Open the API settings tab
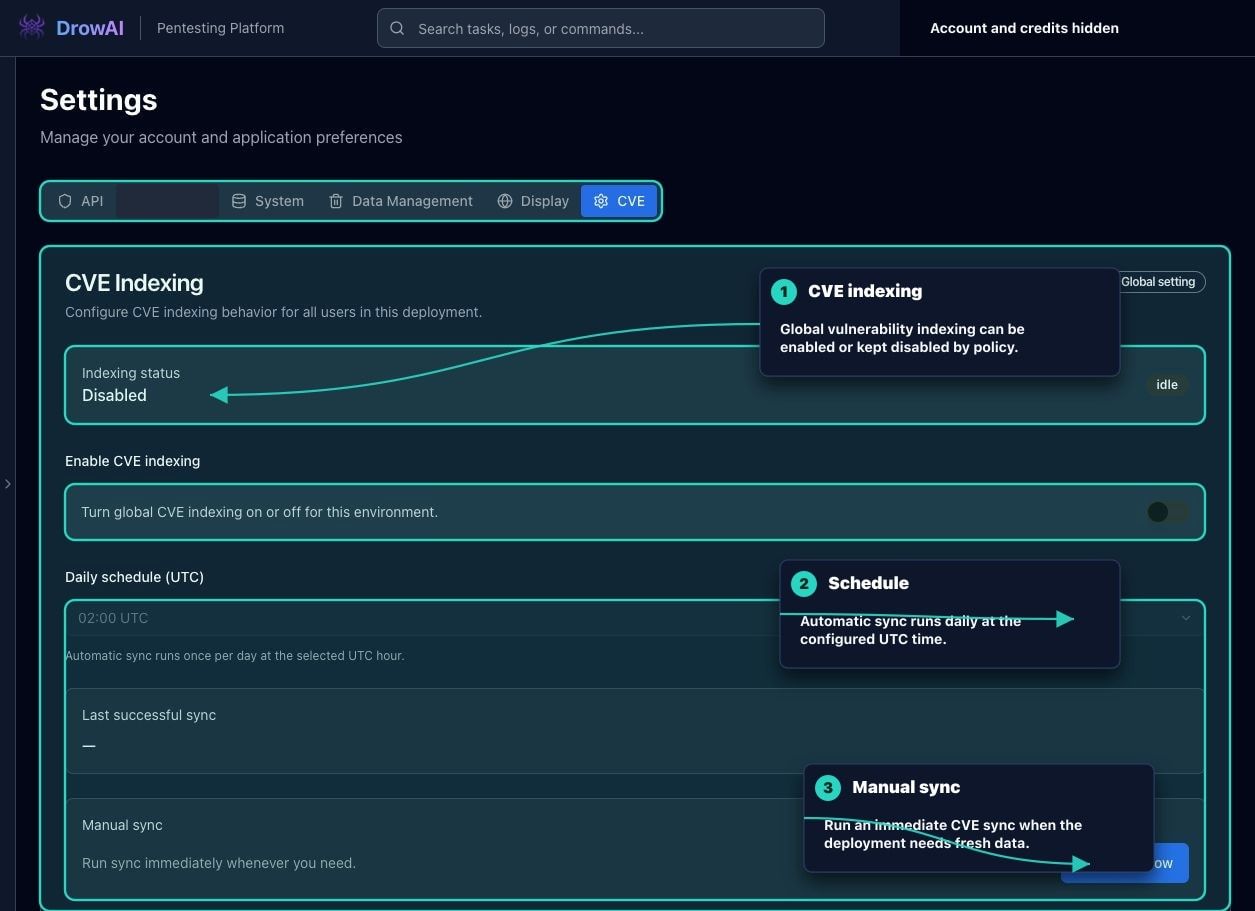 click(x=81, y=201)
